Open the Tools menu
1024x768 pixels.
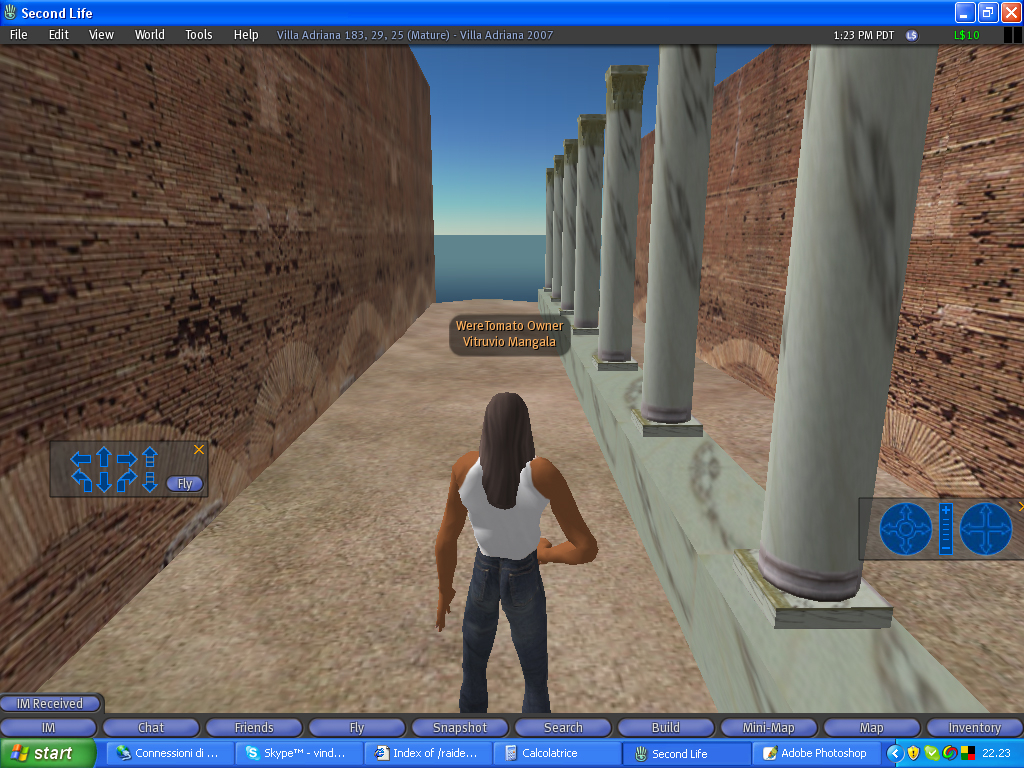coord(198,35)
